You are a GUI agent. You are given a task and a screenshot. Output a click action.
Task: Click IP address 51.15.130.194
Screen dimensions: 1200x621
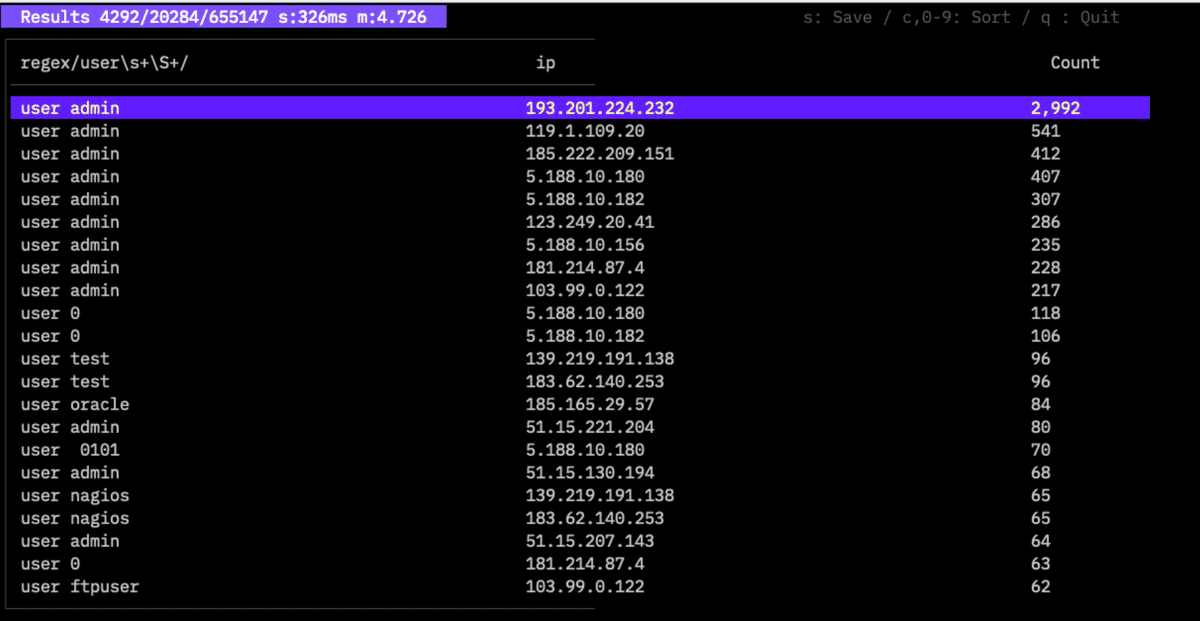click(590, 473)
